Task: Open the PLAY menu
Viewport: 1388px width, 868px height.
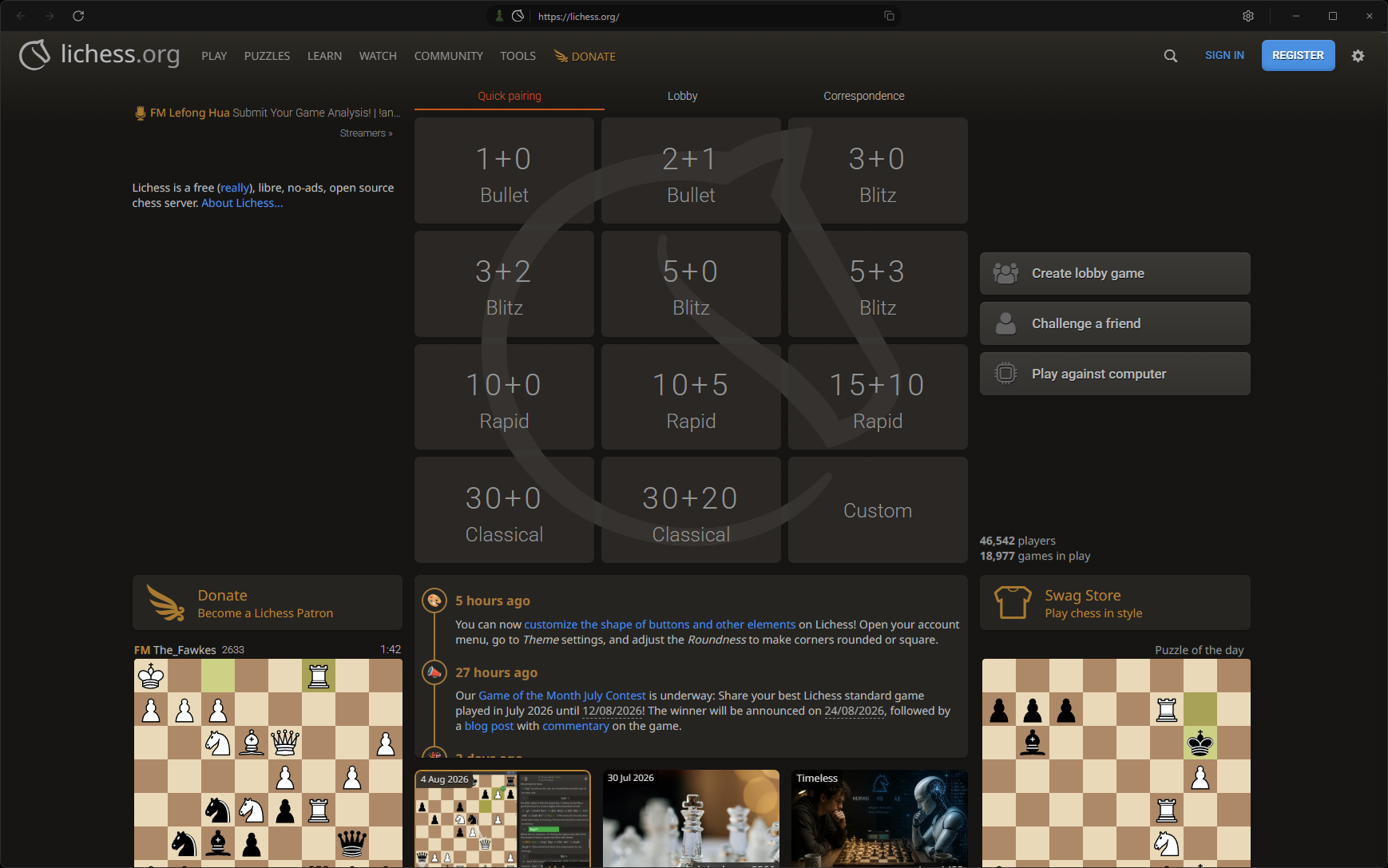Action: (x=214, y=56)
